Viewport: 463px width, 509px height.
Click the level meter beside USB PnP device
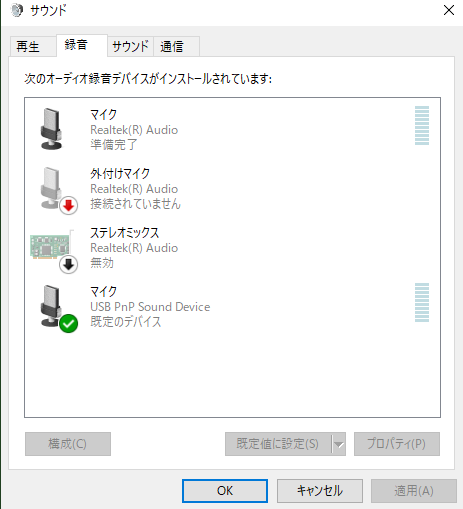[422, 303]
